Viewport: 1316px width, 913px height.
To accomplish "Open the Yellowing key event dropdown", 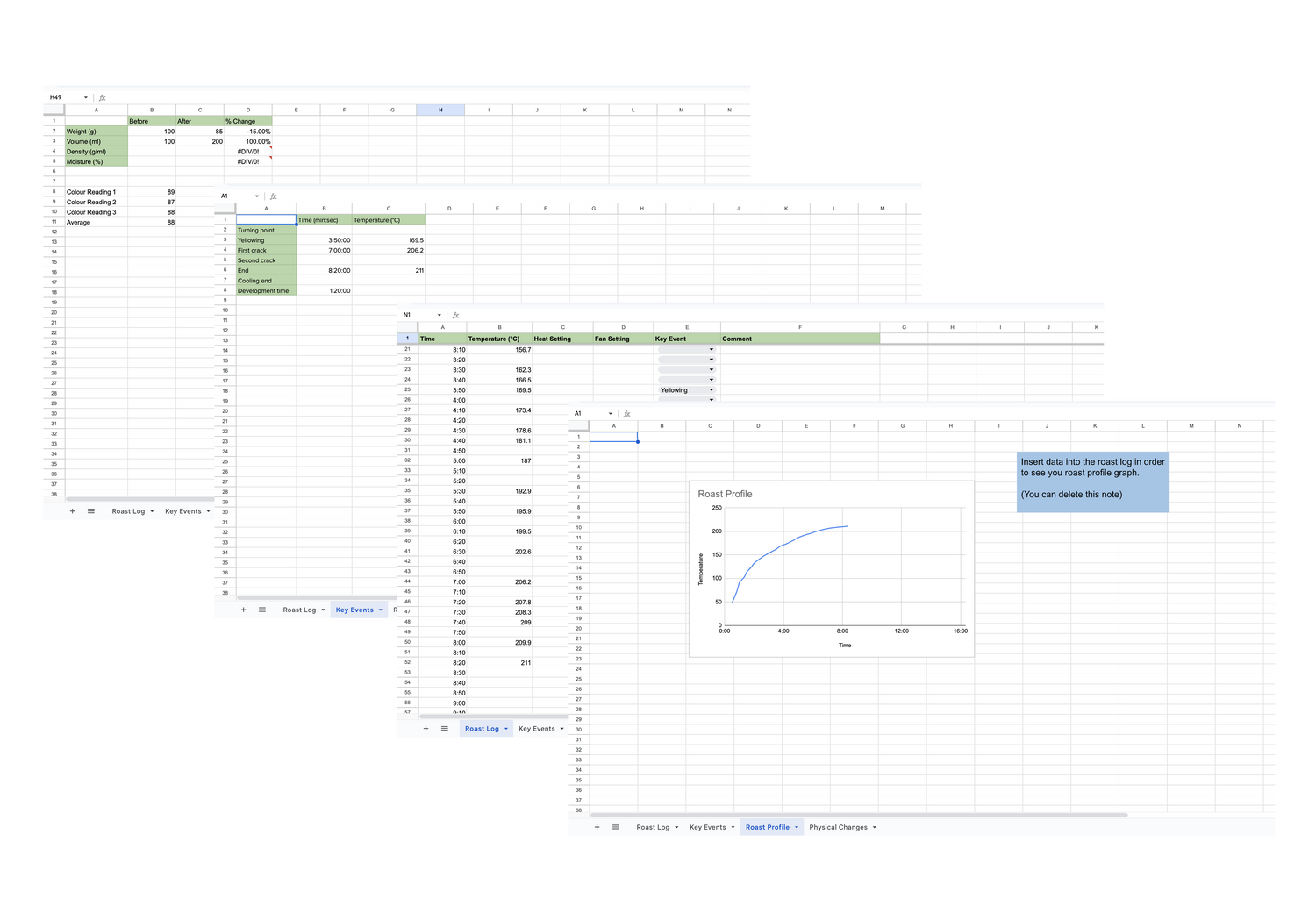I will (712, 389).
